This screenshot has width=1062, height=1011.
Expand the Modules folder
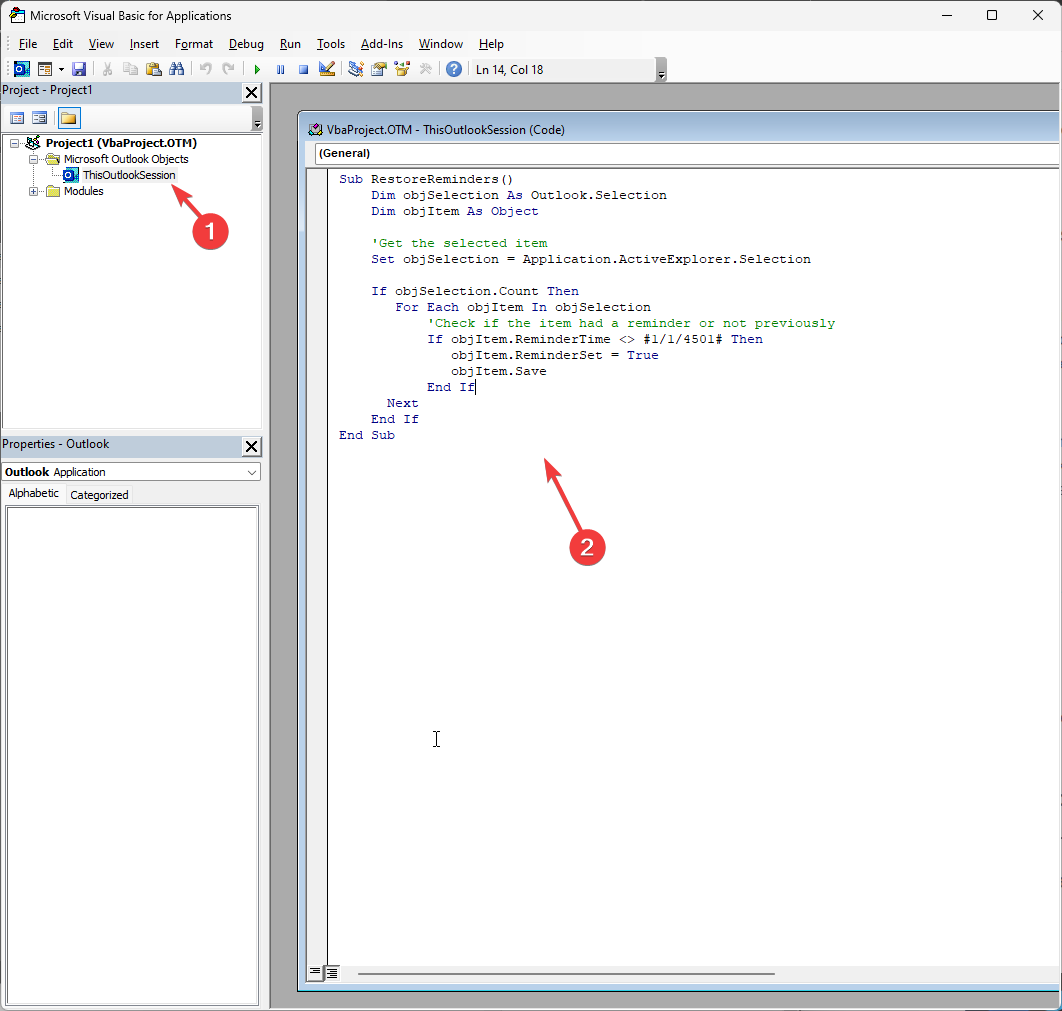[x=33, y=191]
